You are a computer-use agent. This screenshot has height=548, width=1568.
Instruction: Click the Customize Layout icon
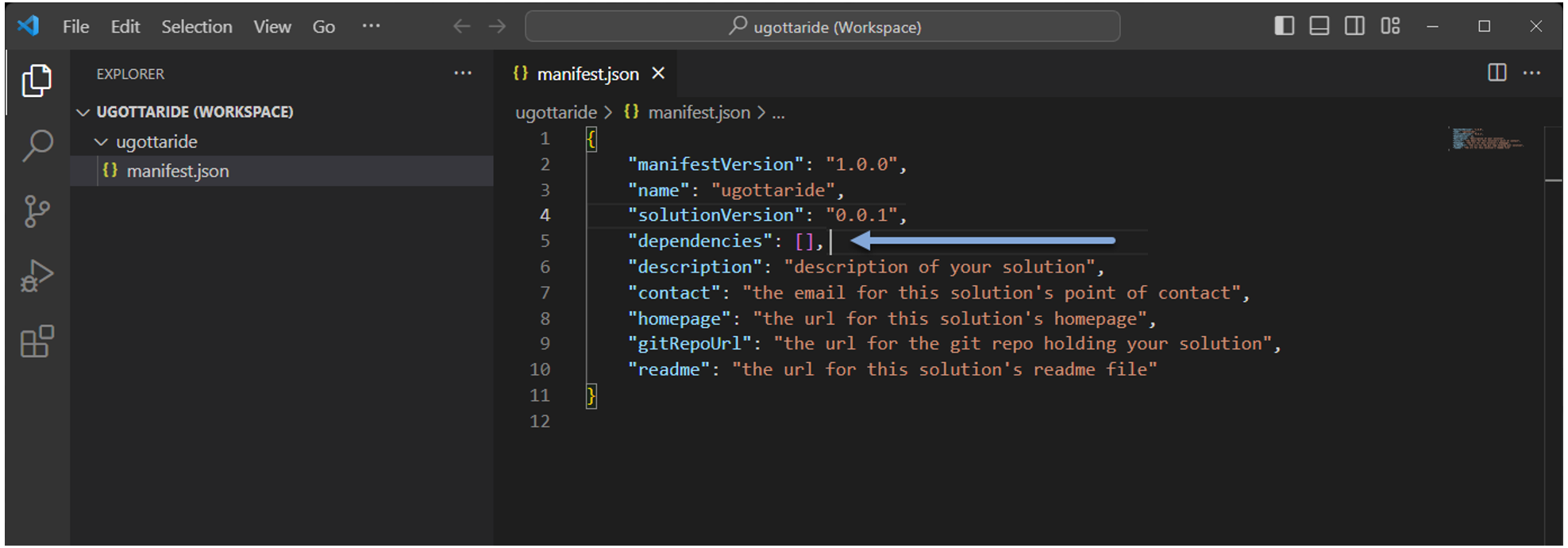point(1390,26)
